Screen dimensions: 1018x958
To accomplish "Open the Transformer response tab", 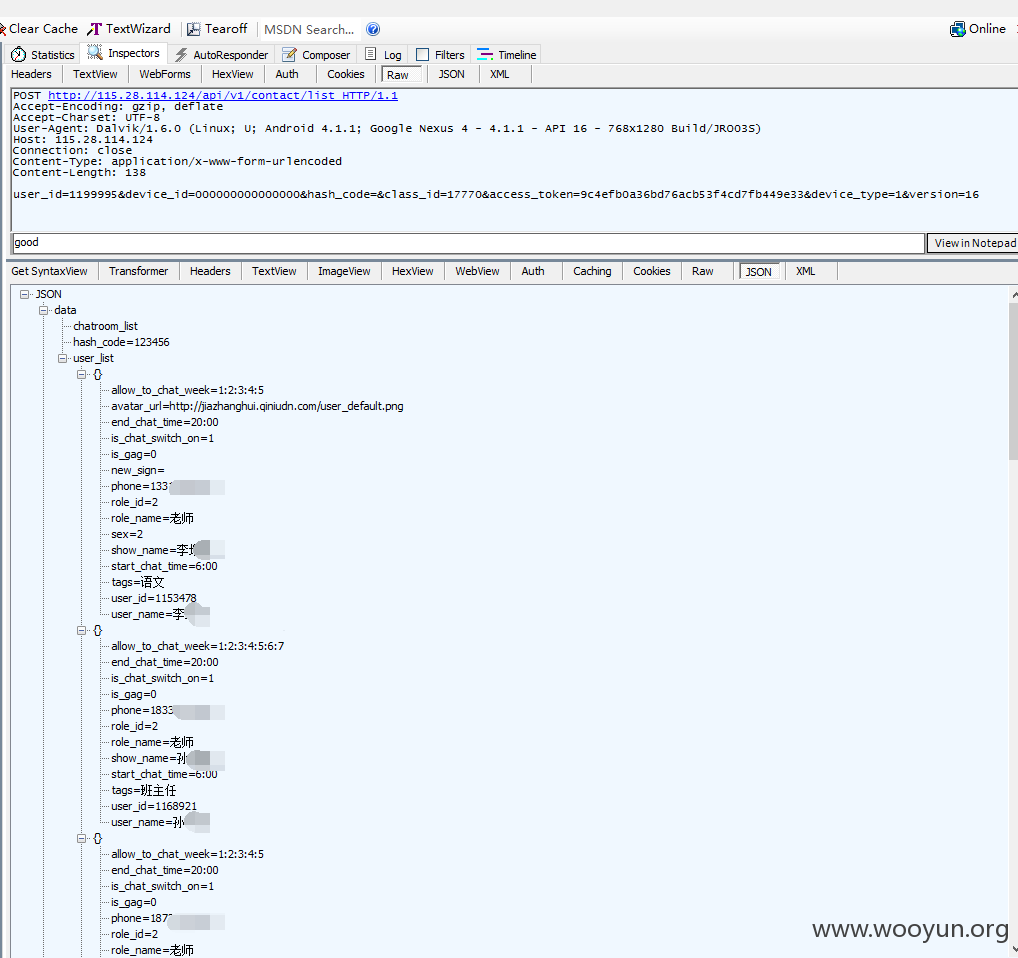I will click(138, 271).
